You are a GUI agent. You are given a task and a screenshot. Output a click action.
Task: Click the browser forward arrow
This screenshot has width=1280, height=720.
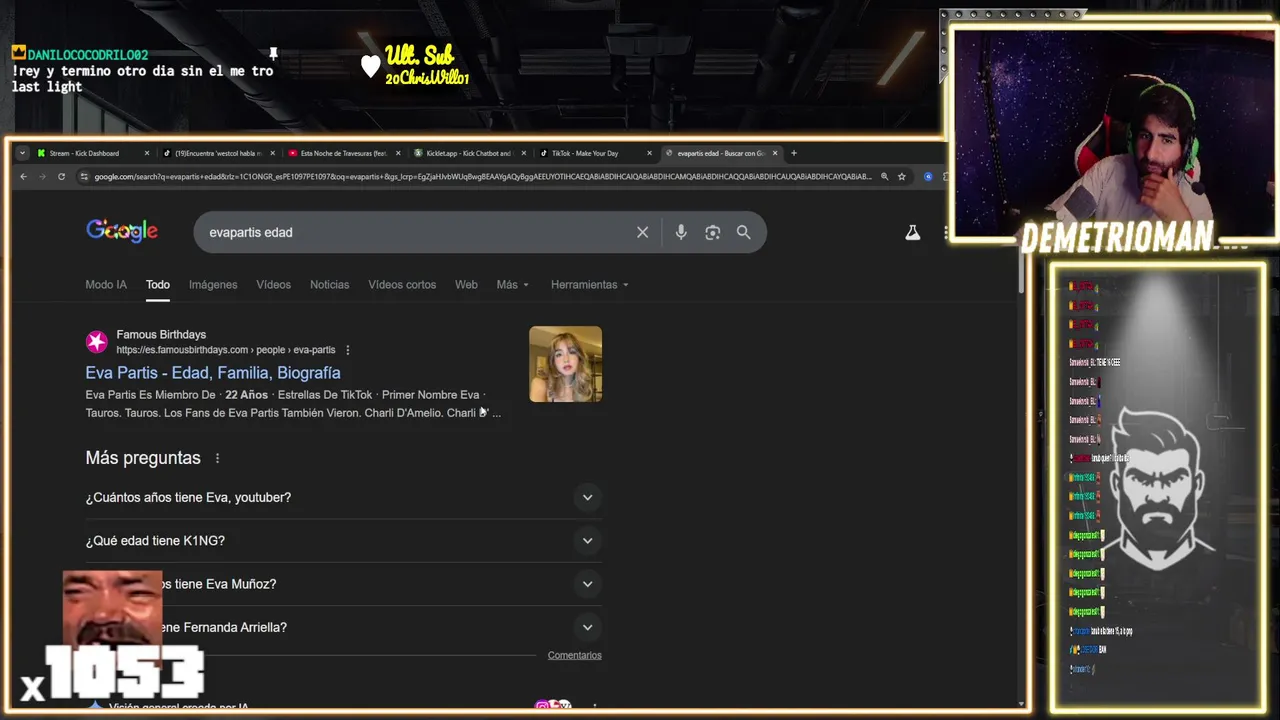click(x=42, y=177)
